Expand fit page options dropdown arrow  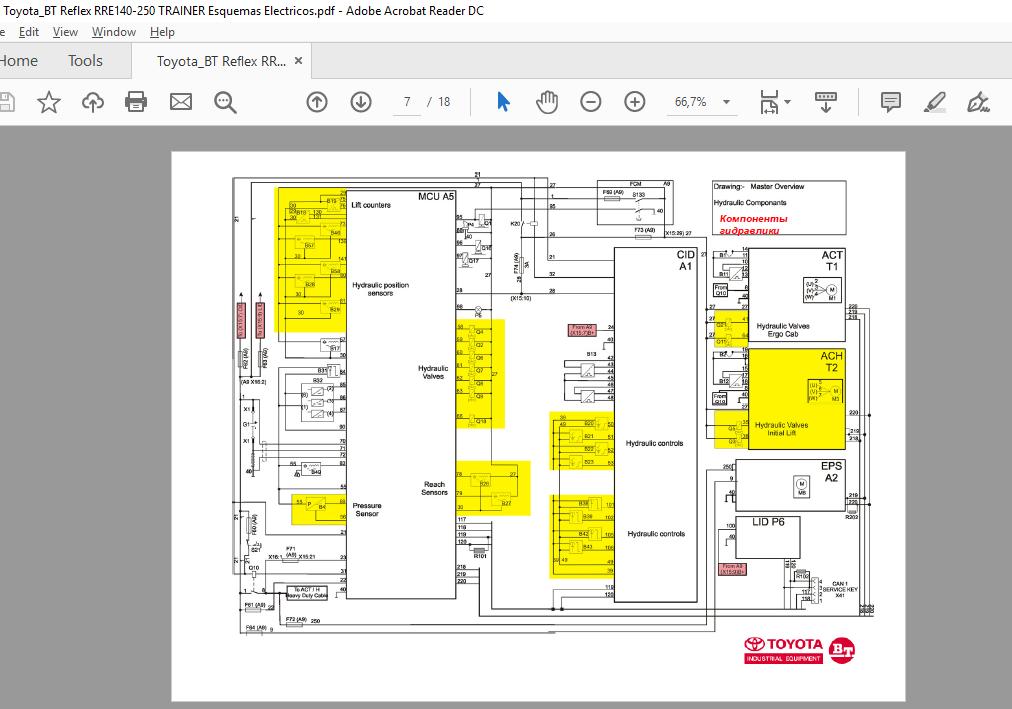787,102
